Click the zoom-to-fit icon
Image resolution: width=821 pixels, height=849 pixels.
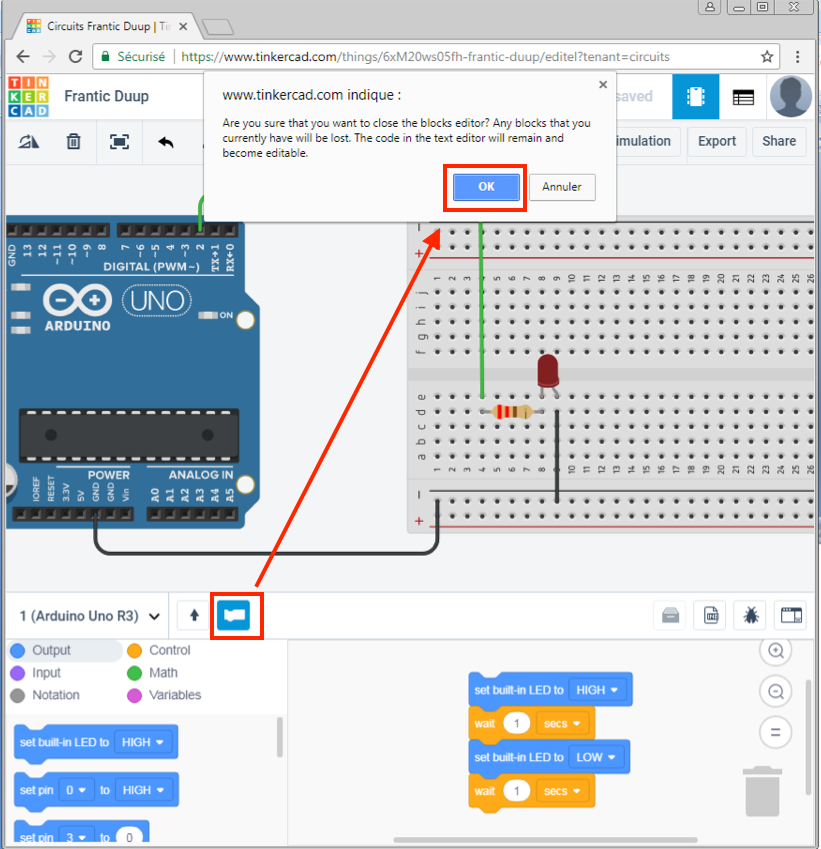pyautogui.click(x=119, y=142)
